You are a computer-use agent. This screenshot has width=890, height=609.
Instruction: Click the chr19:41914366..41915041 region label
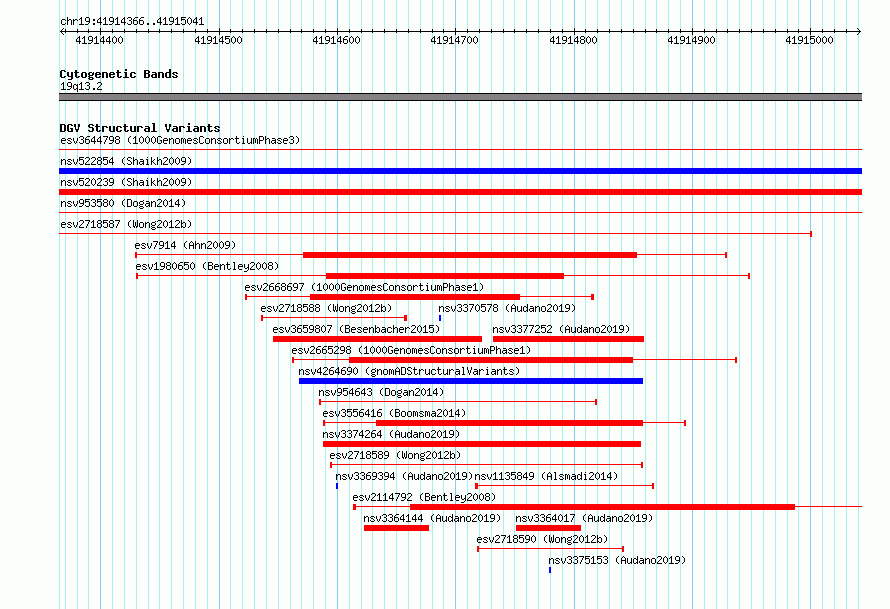(132, 21)
